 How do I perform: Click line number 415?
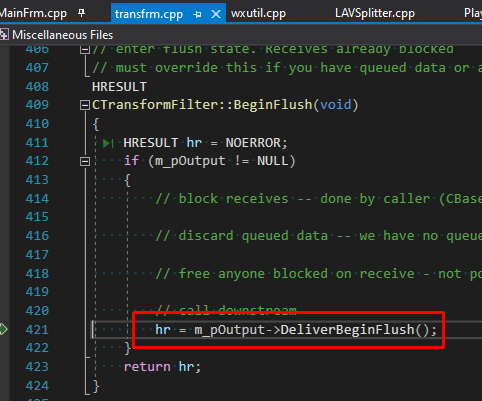tap(37, 217)
